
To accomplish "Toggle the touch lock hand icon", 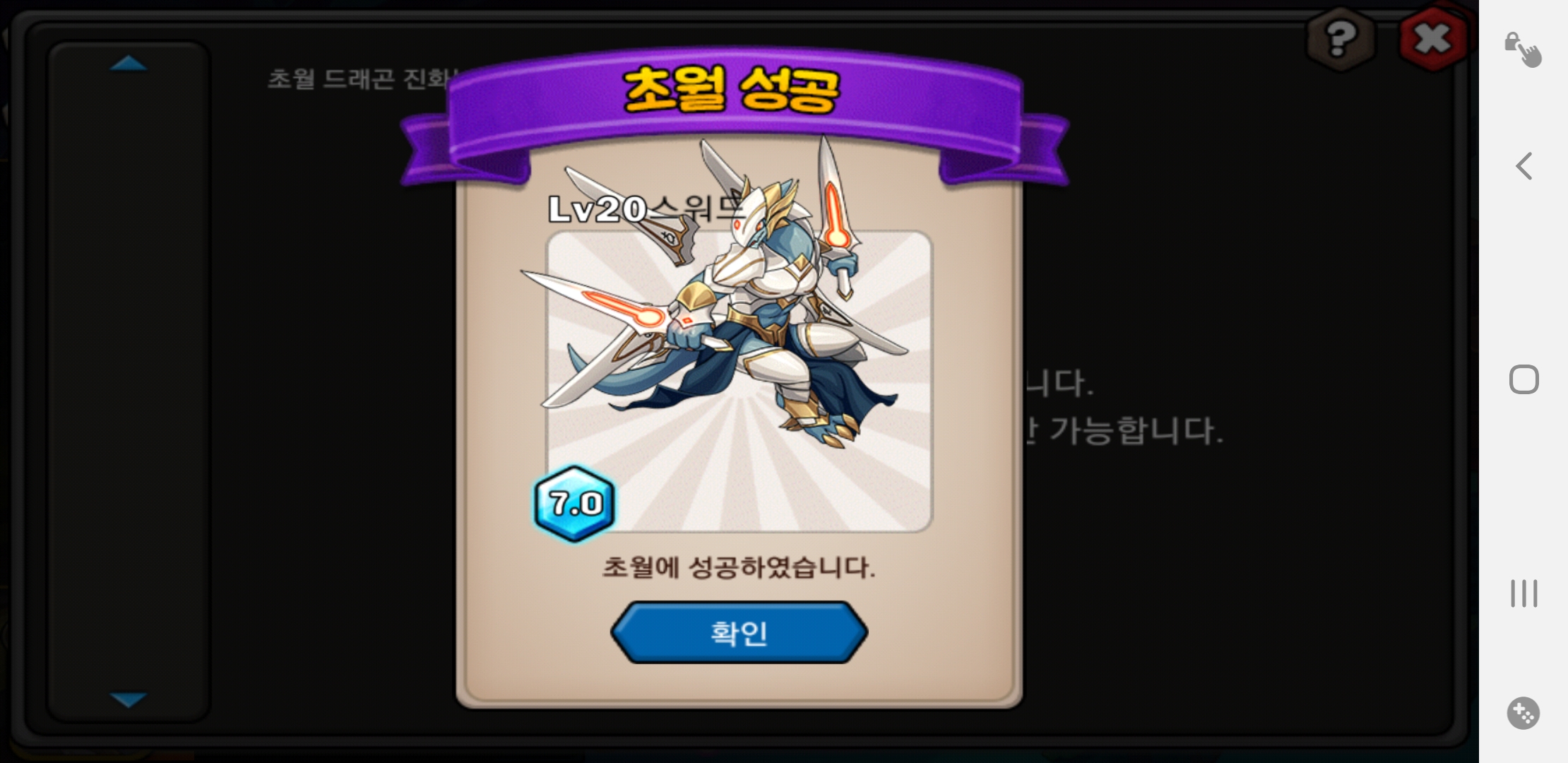I will 1524,49.
